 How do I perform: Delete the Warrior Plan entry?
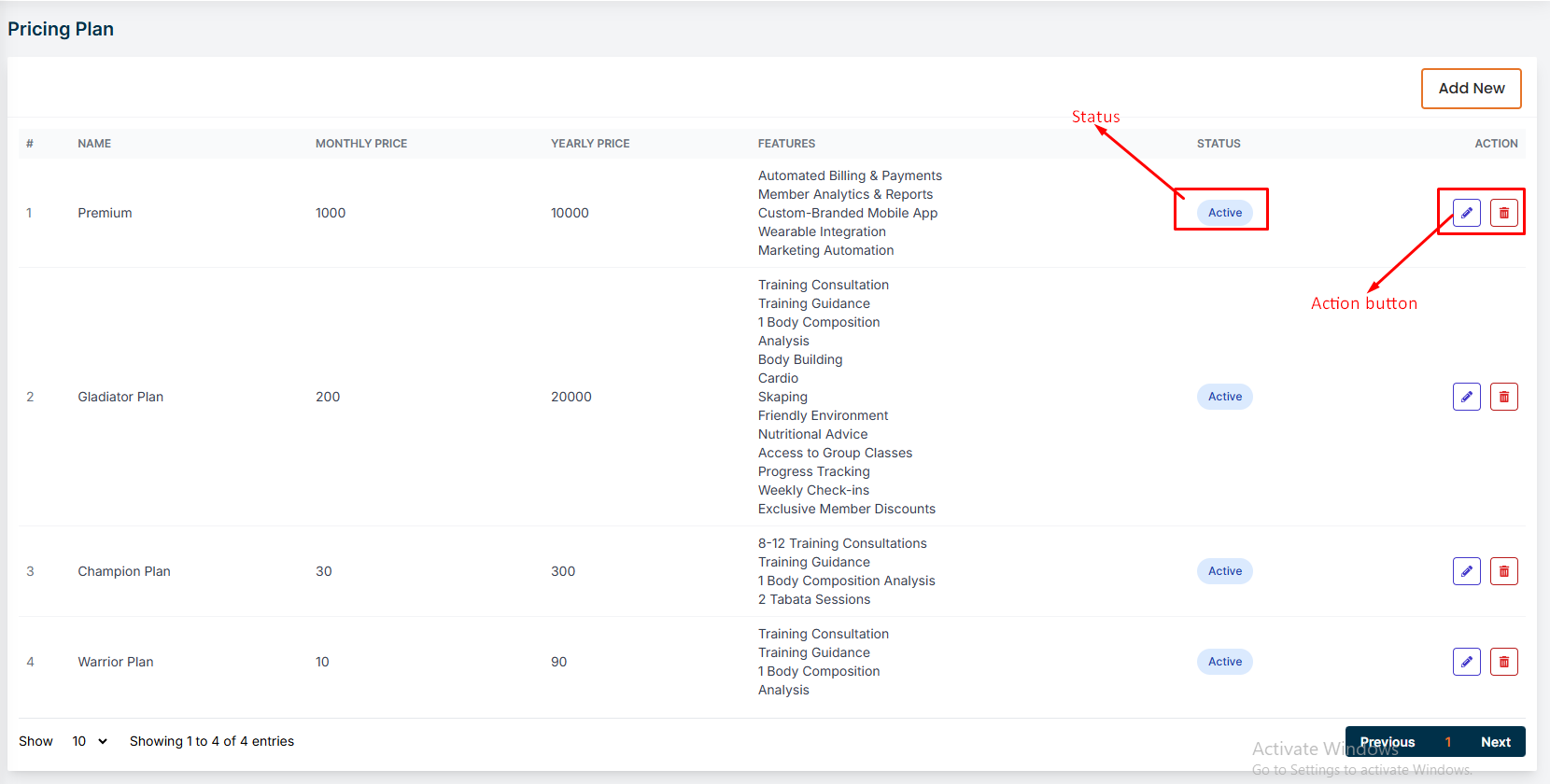1503,662
